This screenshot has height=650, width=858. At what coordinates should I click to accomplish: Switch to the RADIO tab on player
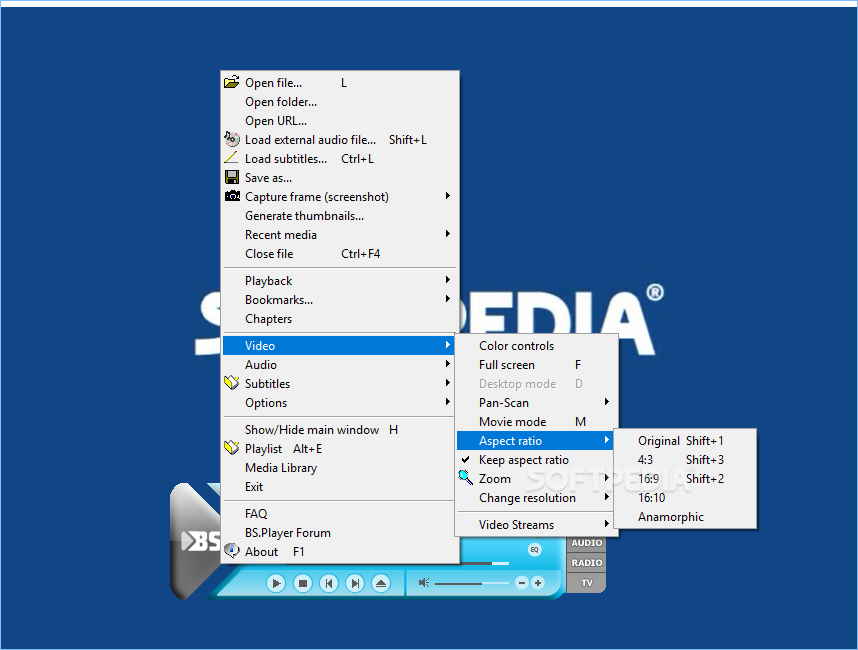(x=587, y=562)
